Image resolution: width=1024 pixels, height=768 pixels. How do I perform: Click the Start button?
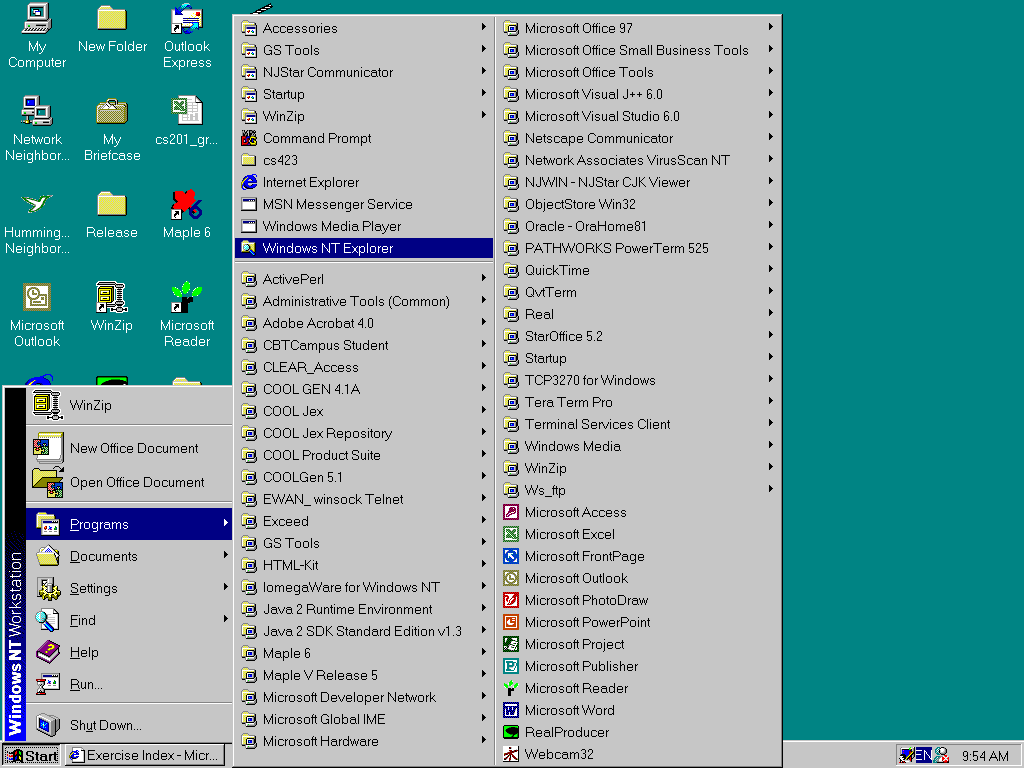pos(33,755)
